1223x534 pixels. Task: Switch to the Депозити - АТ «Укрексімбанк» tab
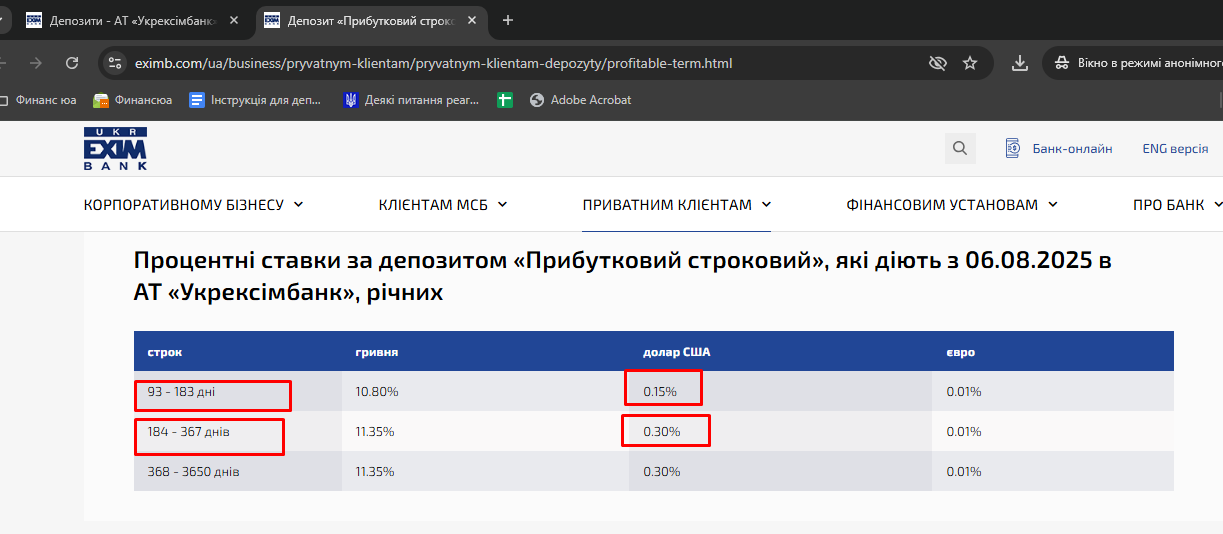[134, 20]
